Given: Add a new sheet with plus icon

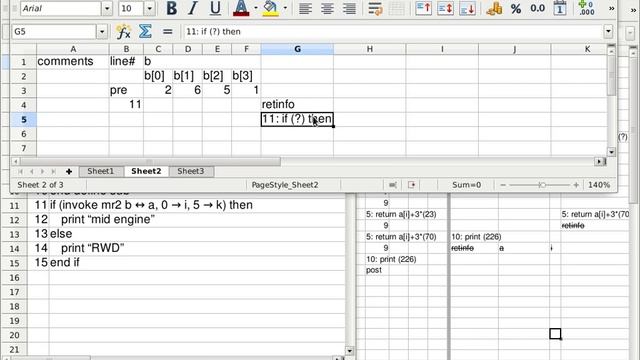Looking at the screenshot, I should (69, 171).
